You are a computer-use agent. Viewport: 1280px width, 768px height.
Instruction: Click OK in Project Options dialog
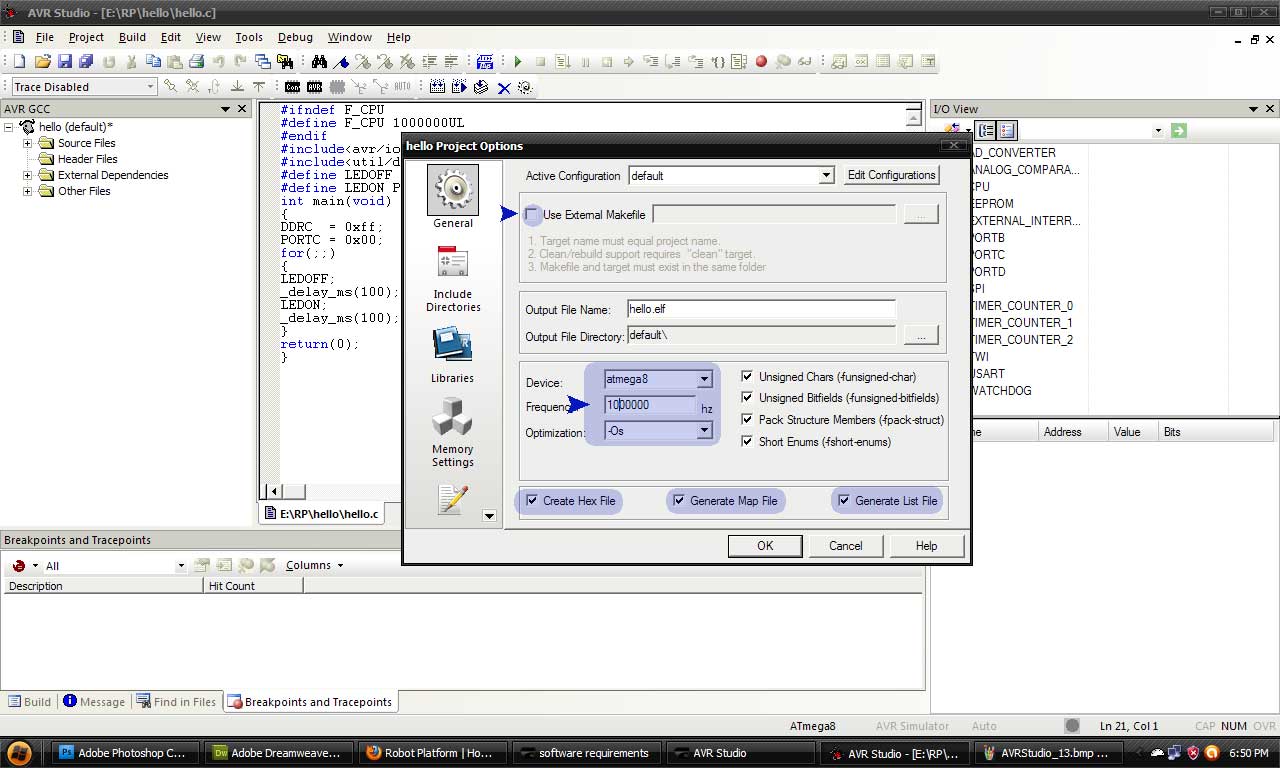(x=765, y=545)
